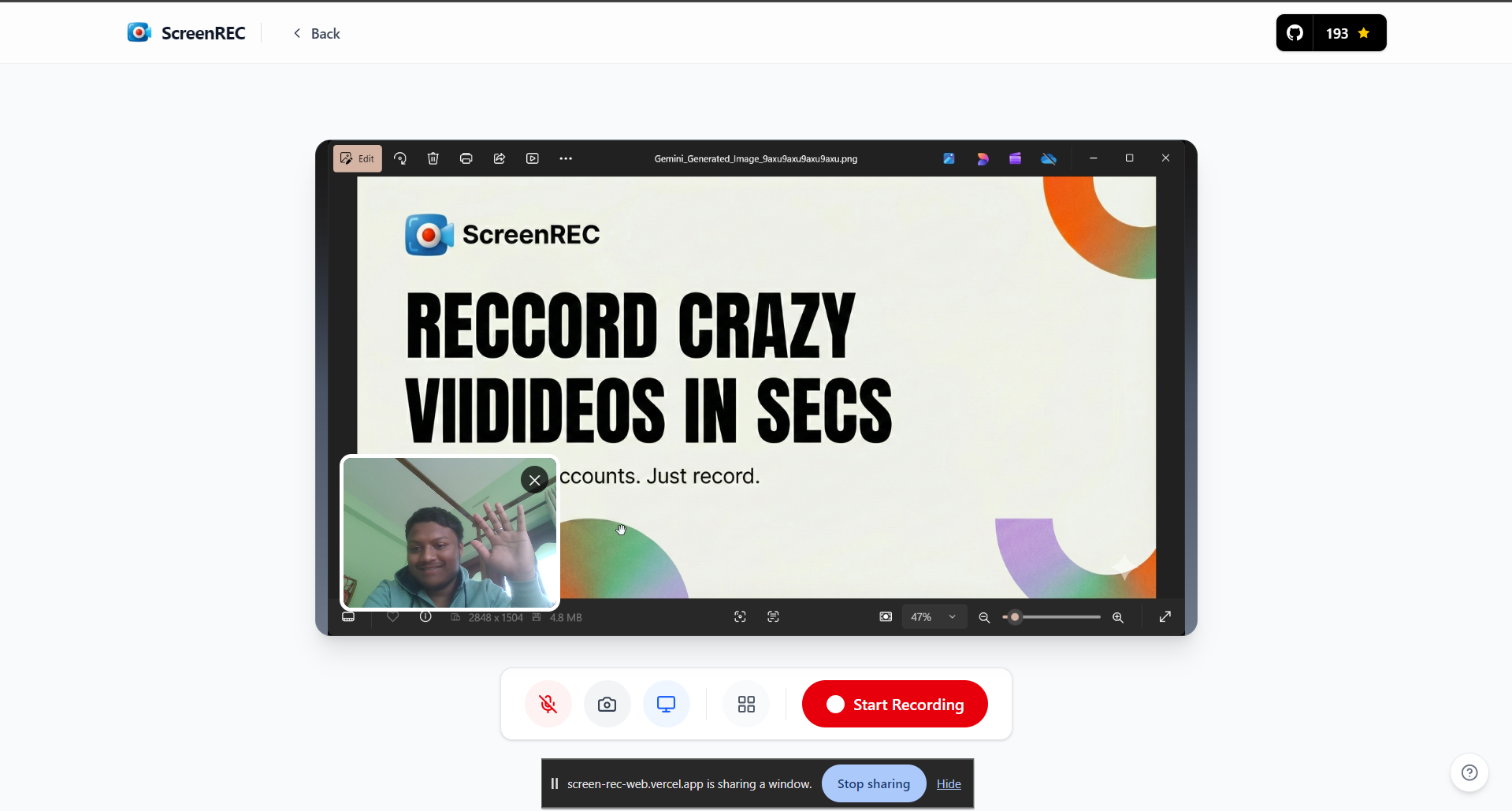Open the Print icon in the viewer toolbar
This screenshot has height=811, width=1512.
[466, 158]
